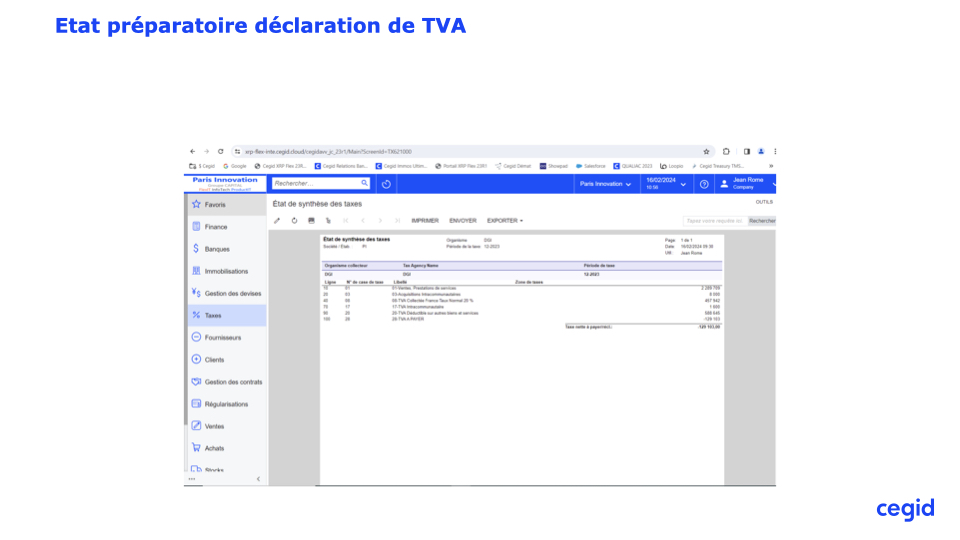Open the Finance module

tap(215, 227)
